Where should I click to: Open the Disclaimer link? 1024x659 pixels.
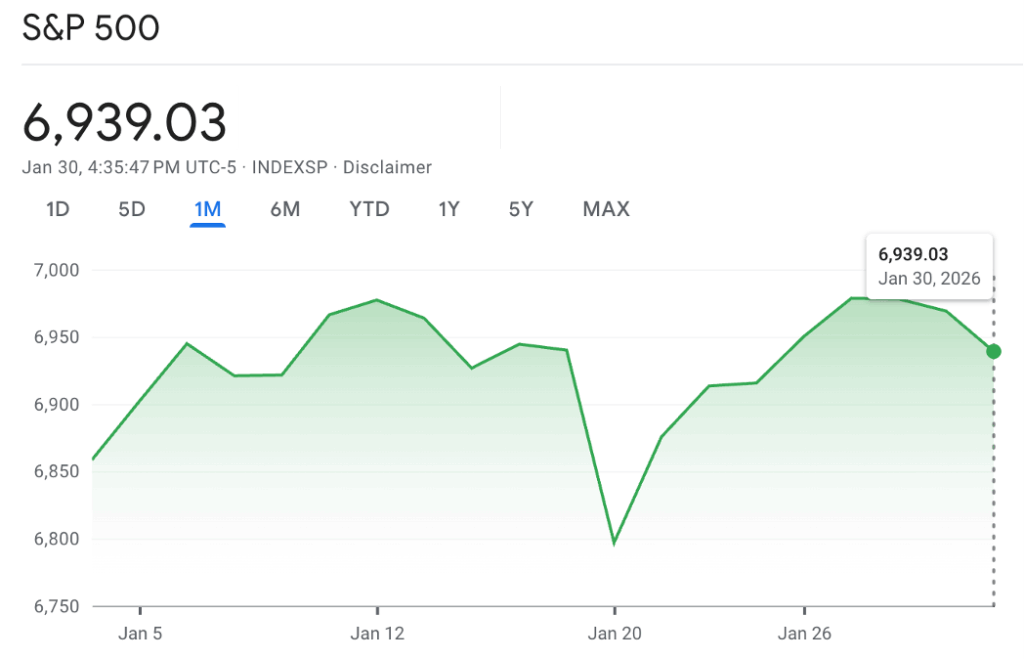(387, 167)
